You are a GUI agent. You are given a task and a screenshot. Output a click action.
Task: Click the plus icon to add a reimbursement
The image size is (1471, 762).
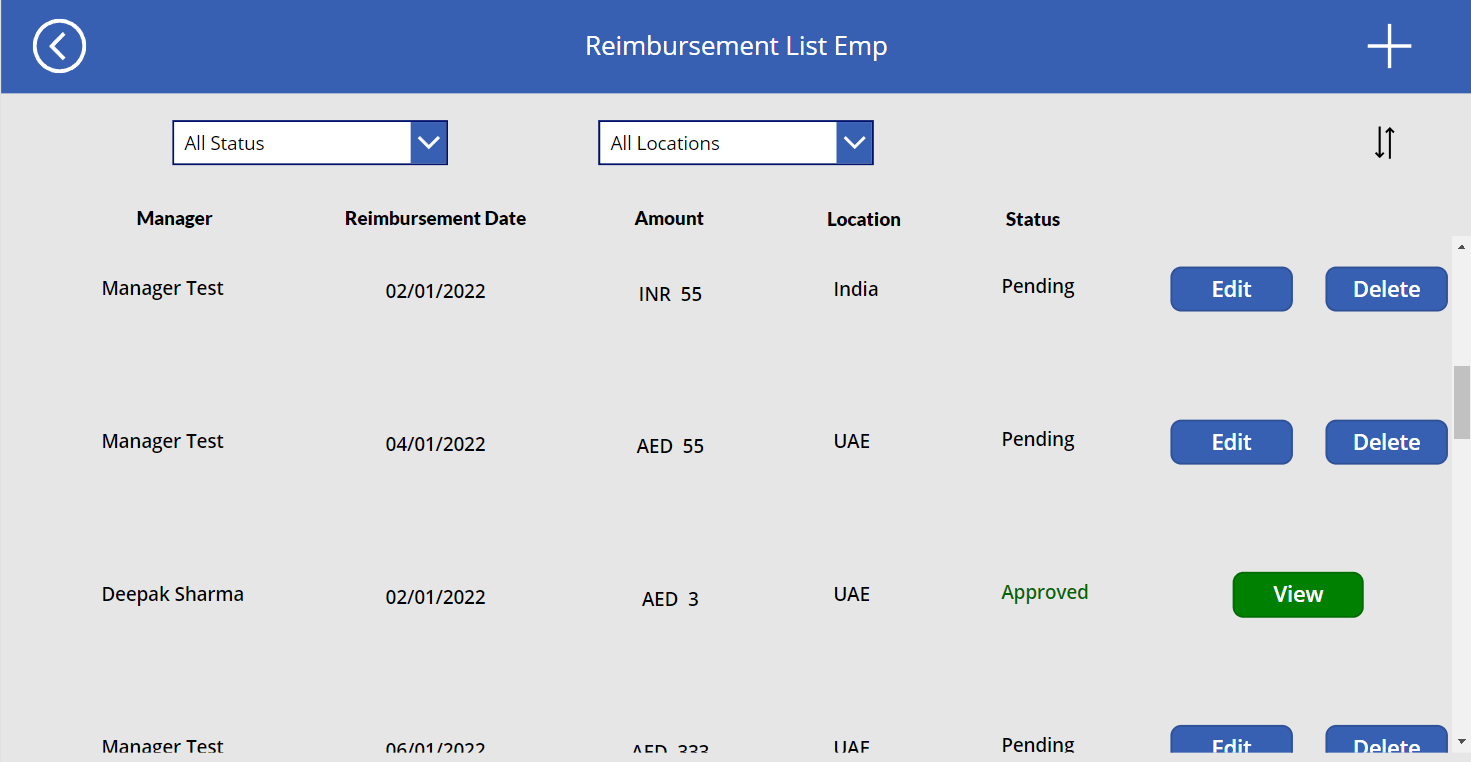[x=1388, y=45]
